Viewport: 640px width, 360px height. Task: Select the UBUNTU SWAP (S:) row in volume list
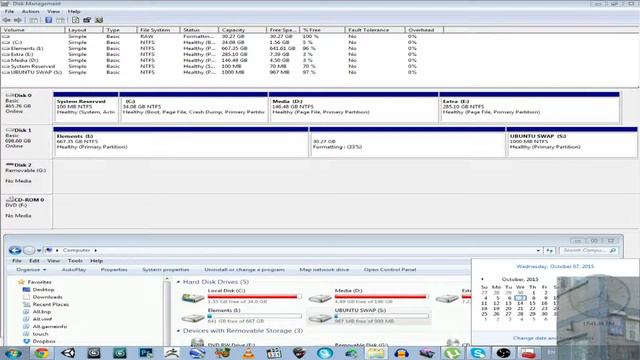pos(222,72)
